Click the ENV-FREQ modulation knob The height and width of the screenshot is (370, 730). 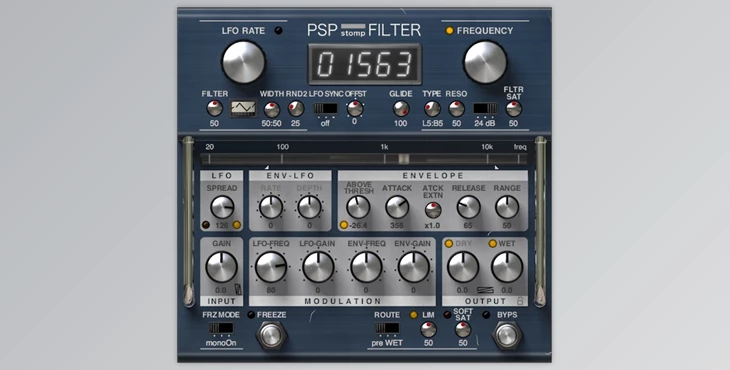pos(366,267)
